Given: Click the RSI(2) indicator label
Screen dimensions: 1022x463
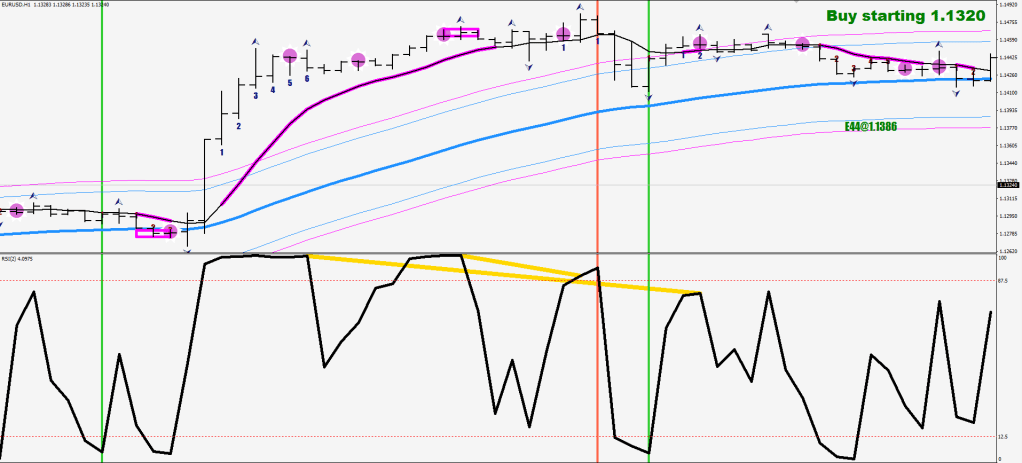Looking at the screenshot, I should (x=22, y=259).
